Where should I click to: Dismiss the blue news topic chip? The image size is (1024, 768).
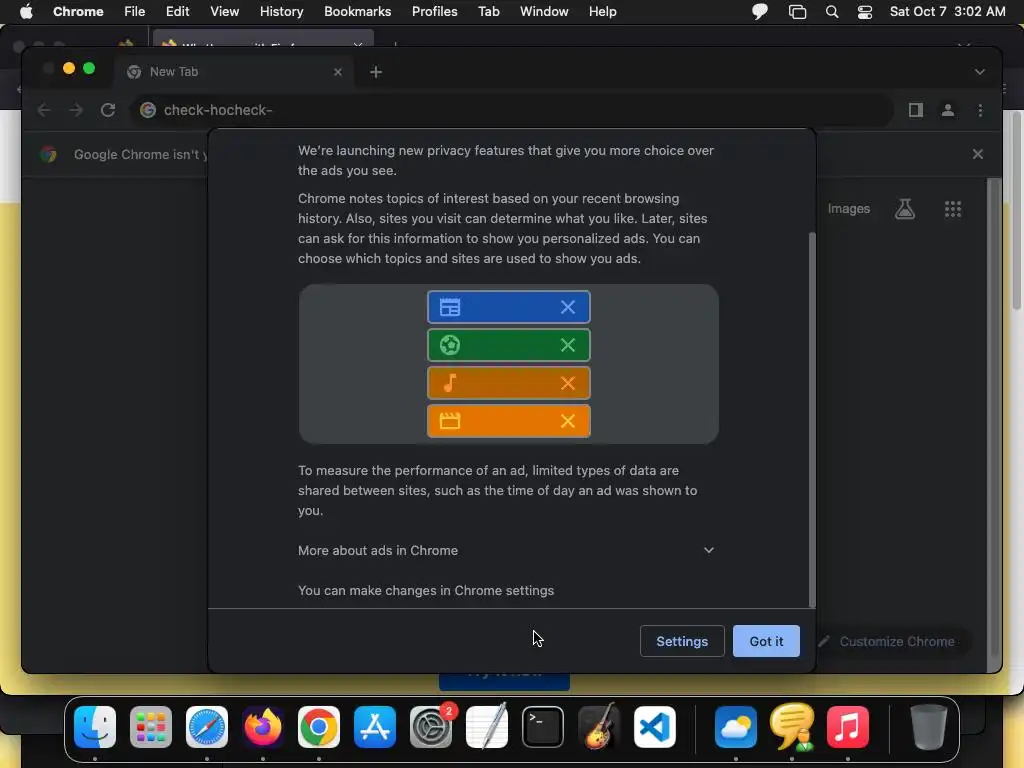(568, 307)
